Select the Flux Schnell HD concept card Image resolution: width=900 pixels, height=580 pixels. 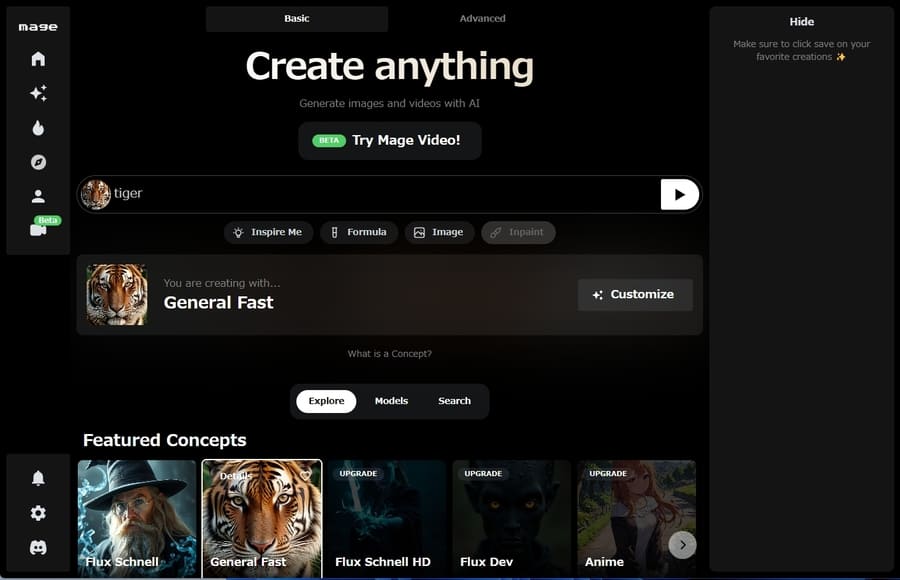pos(387,519)
